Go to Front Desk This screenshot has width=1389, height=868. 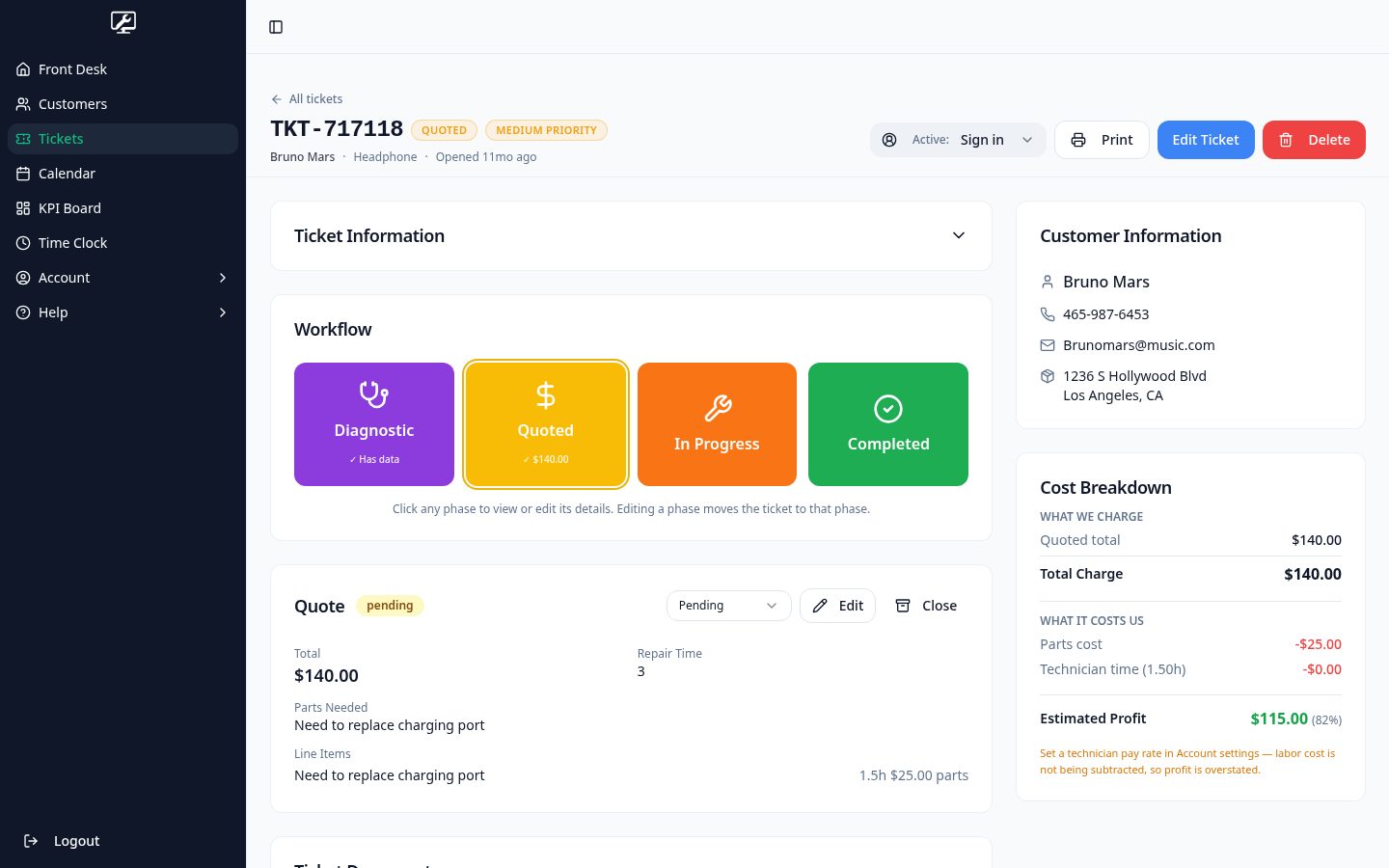pos(123,69)
